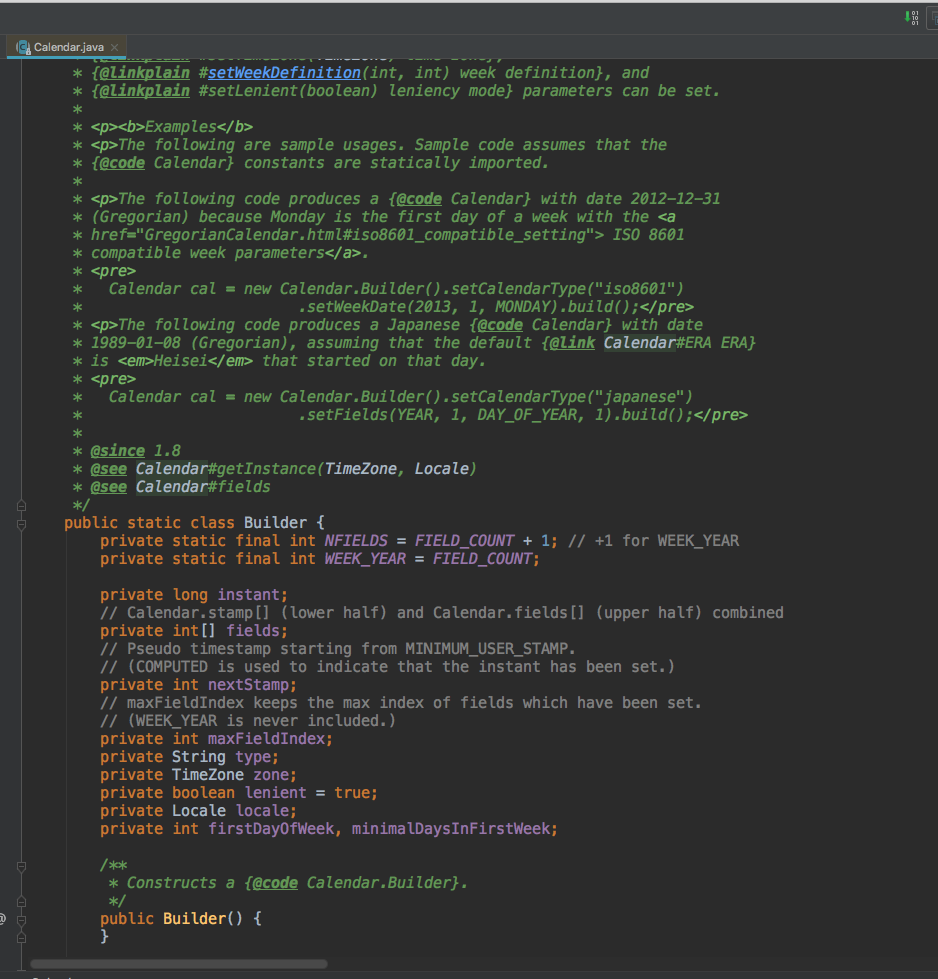This screenshot has width=938, height=979.
Task: Click the horizontal scrollbar thumb
Action: [x=179, y=963]
